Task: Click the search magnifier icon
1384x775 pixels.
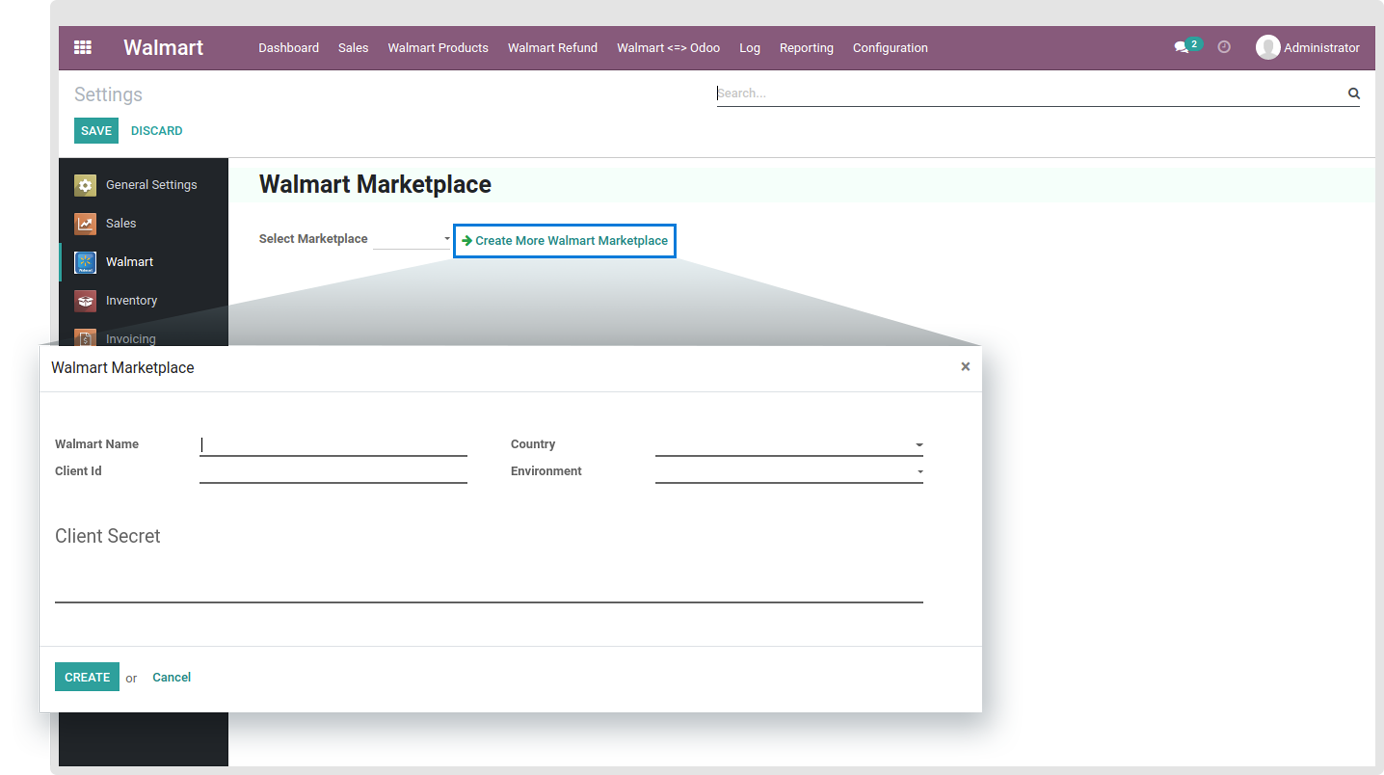Action: point(1353,93)
